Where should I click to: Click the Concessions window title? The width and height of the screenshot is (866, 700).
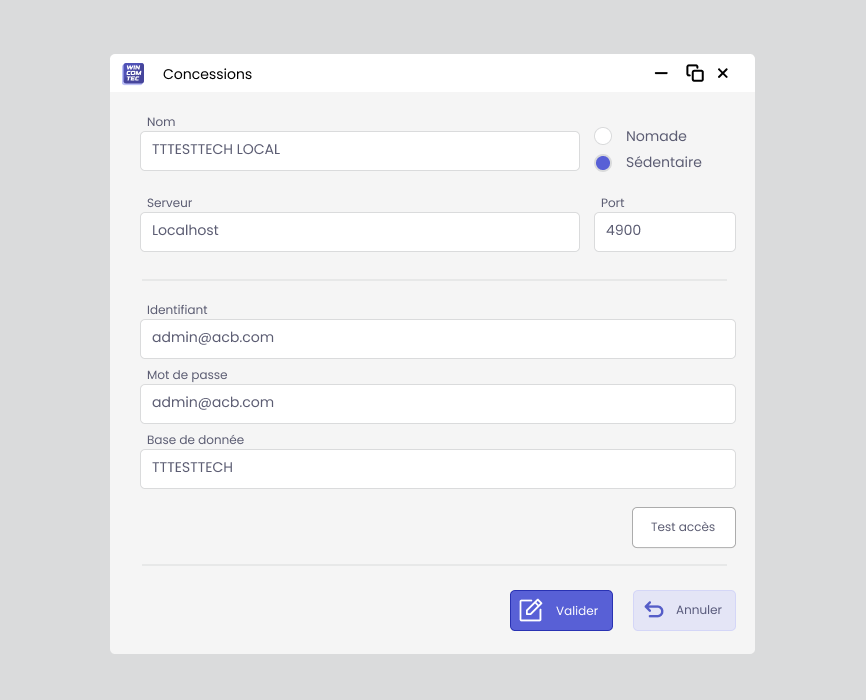click(x=207, y=74)
